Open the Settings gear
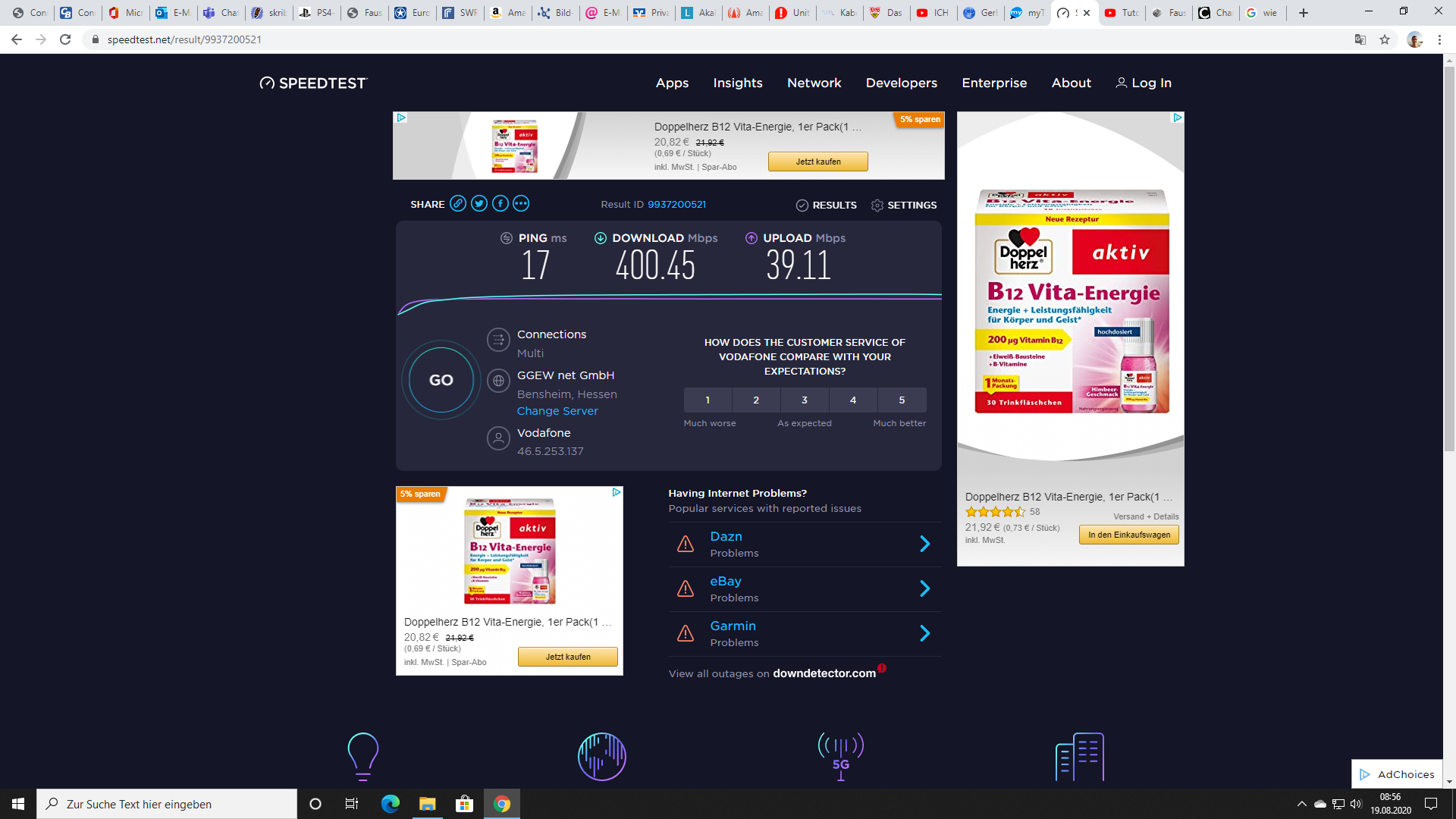This screenshot has width=1456, height=819. point(877,206)
